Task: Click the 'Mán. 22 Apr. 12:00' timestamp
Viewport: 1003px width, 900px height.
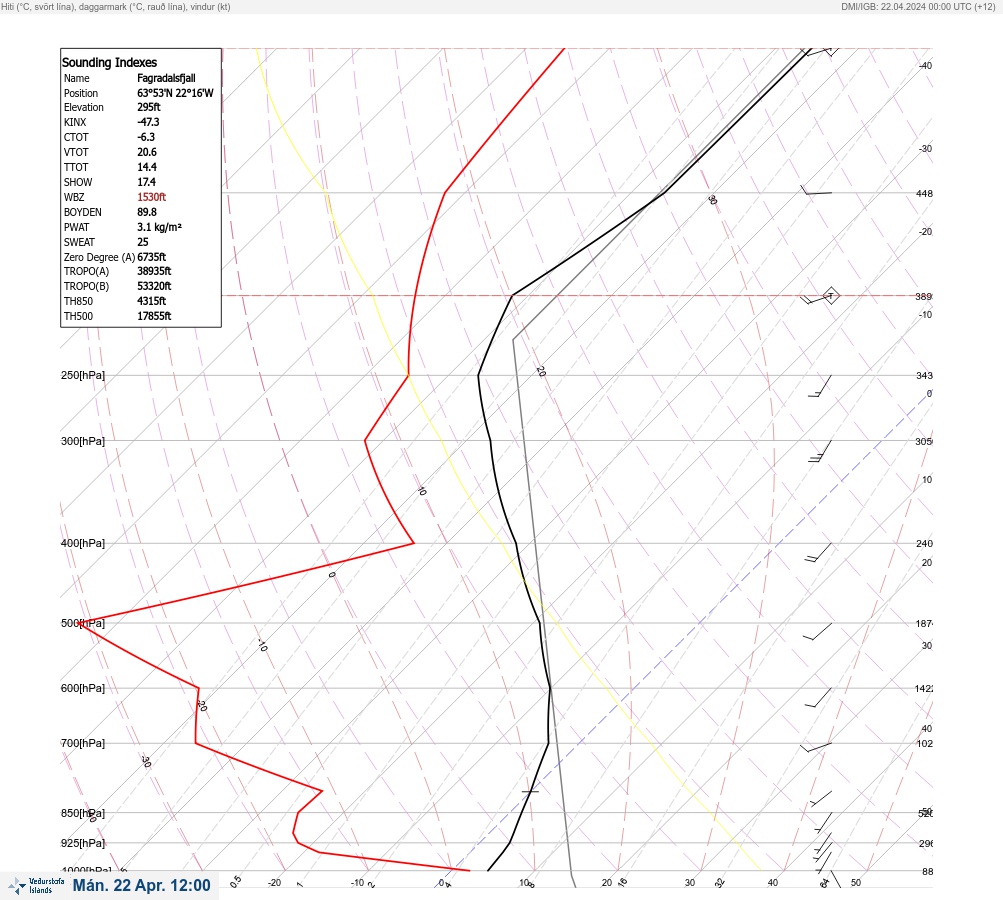Action: click(141, 885)
